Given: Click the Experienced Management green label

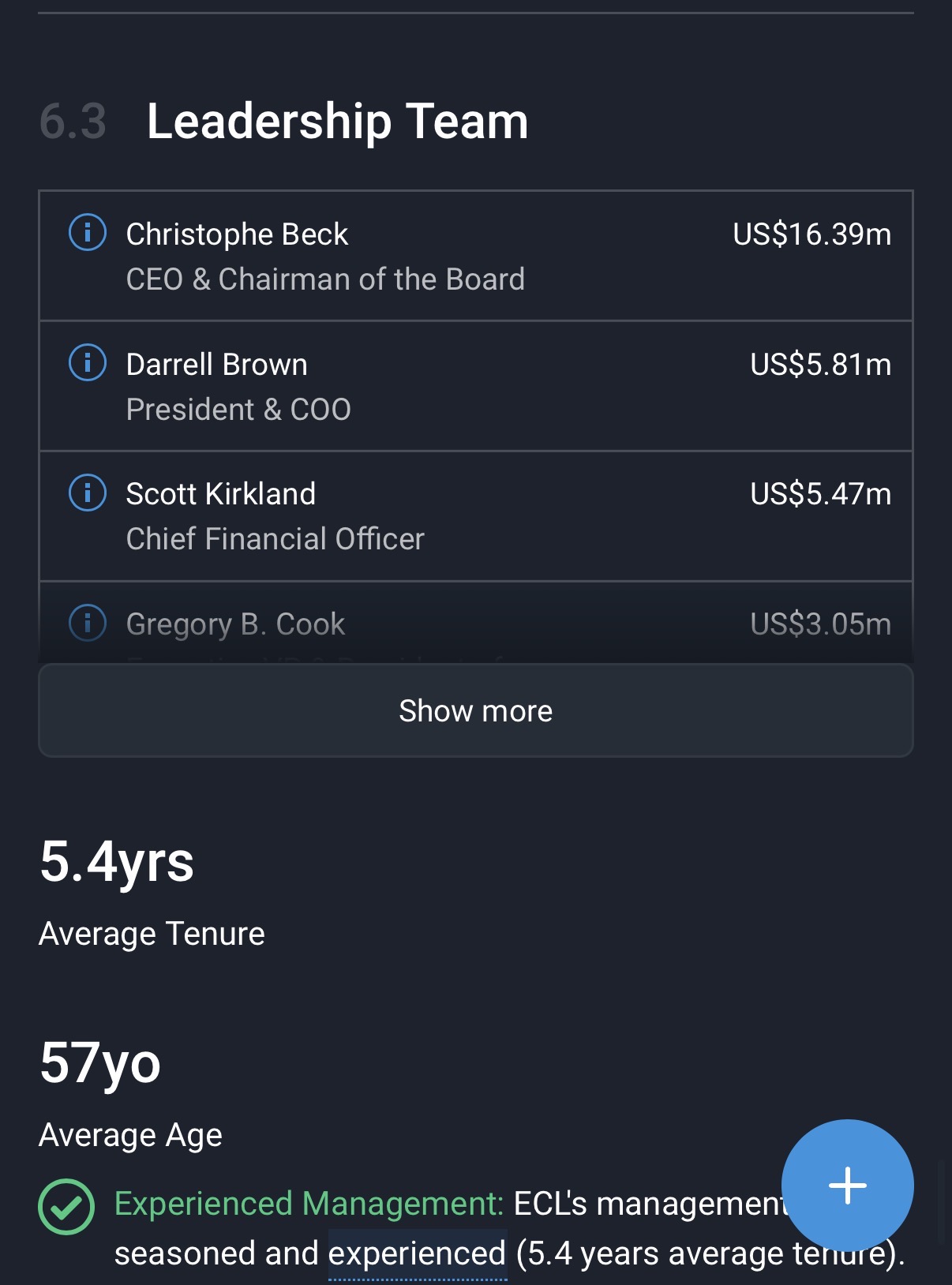Looking at the screenshot, I should [x=309, y=1204].
